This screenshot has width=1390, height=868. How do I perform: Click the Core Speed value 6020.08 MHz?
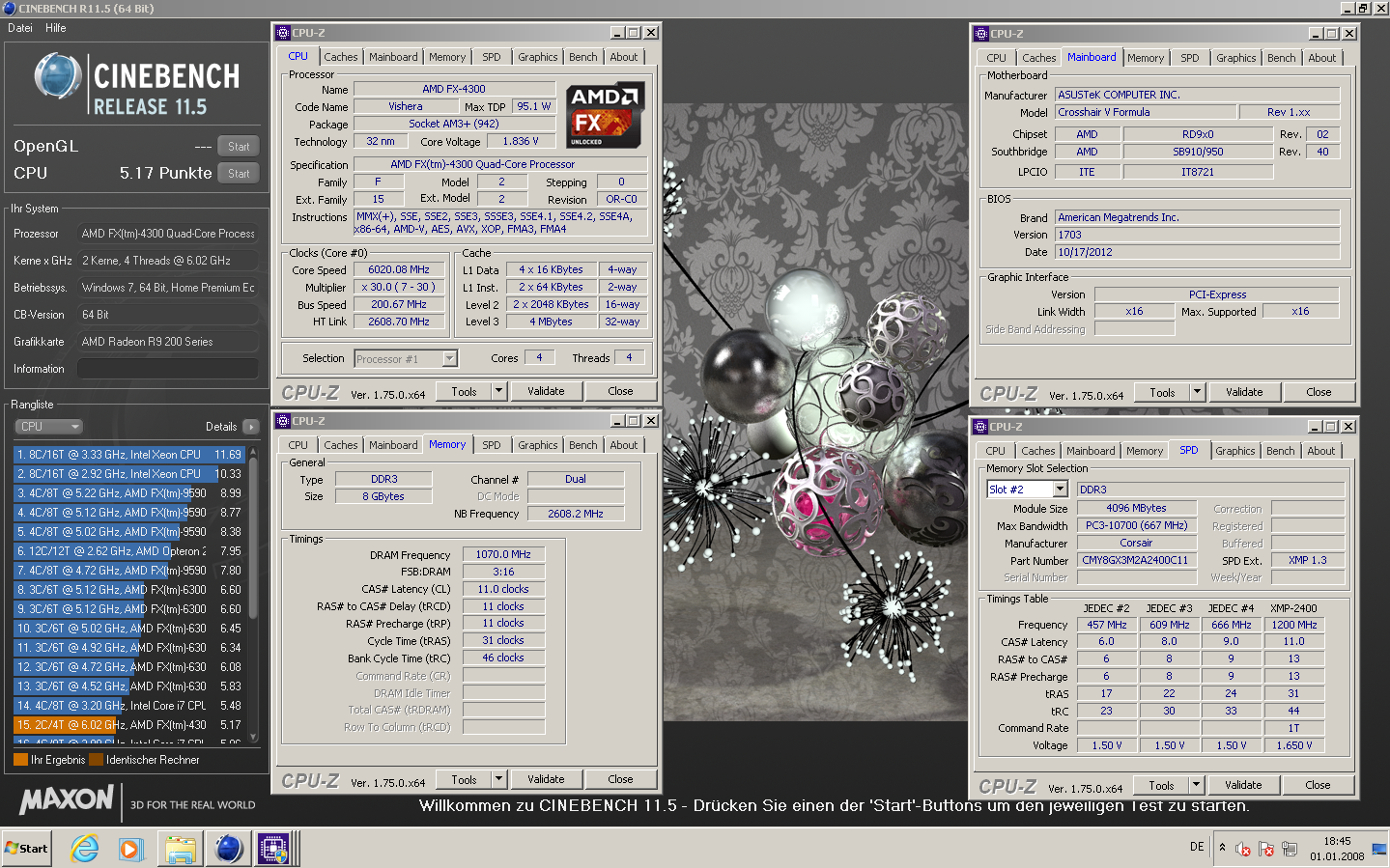[x=399, y=270]
